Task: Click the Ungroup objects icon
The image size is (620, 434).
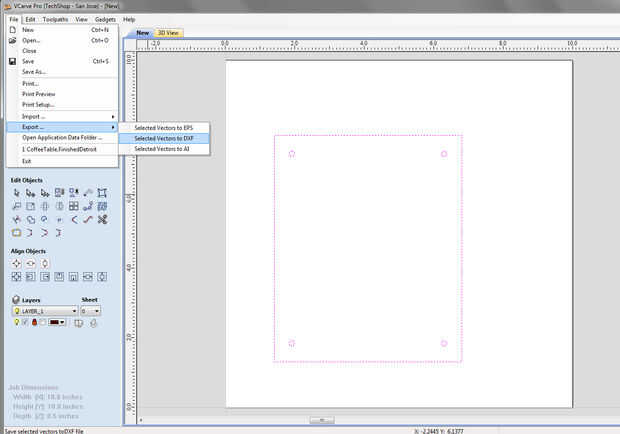Action: click(74, 193)
